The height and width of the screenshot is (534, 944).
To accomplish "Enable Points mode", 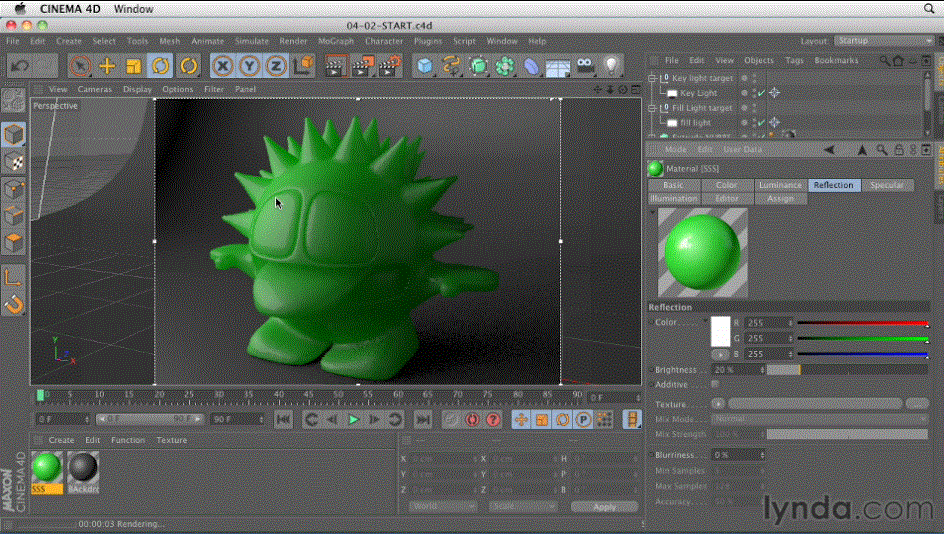I will pos(13,189).
